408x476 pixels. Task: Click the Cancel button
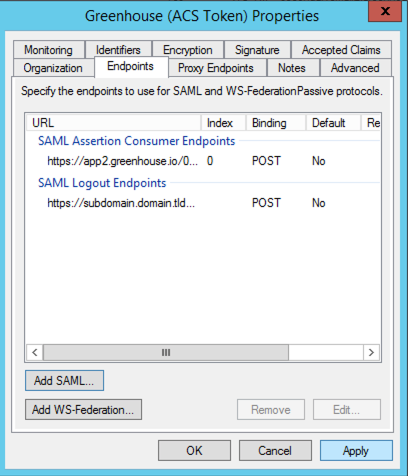click(275, 451)
